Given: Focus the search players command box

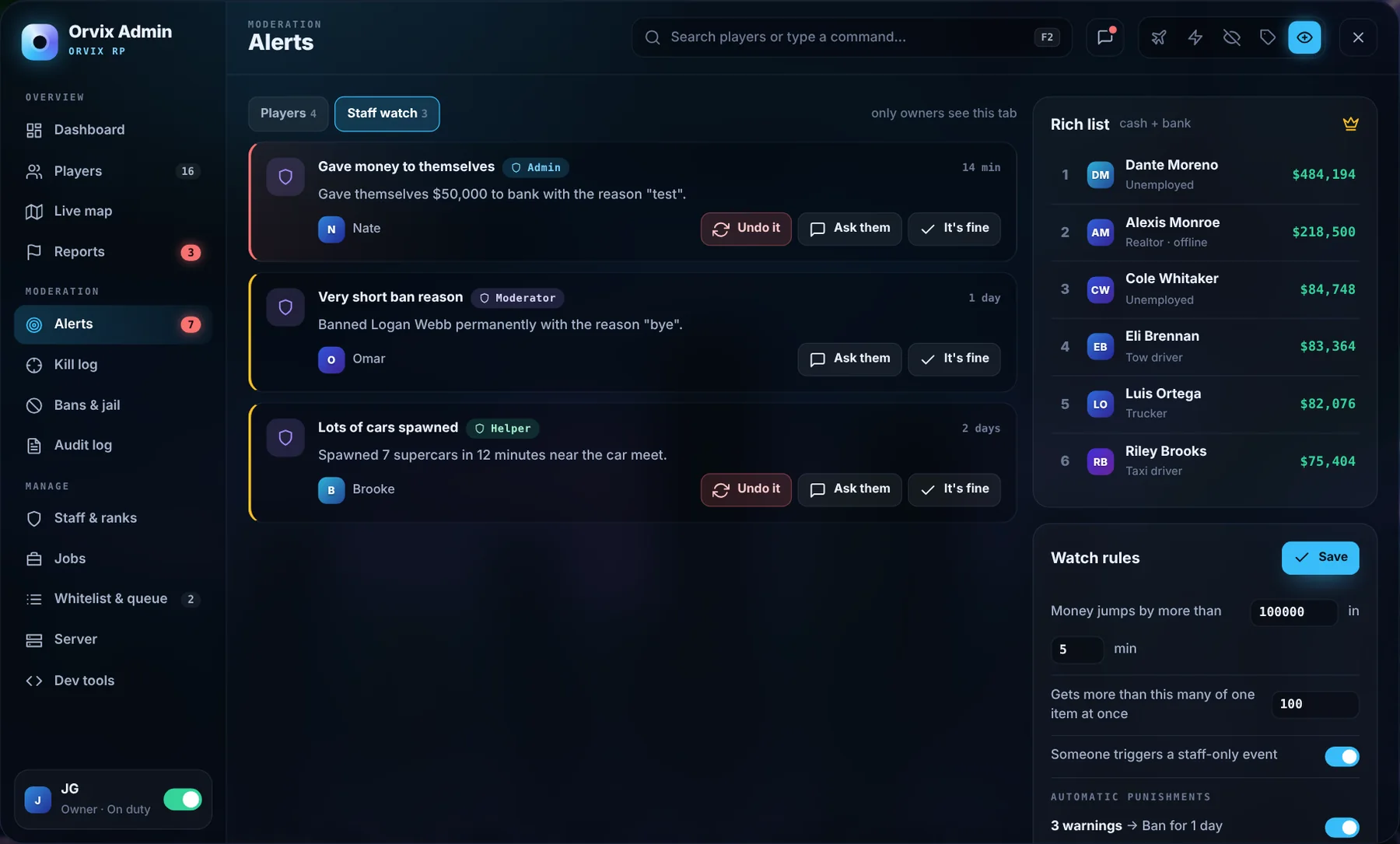Looking at the screenshot, I should point(852,37).
